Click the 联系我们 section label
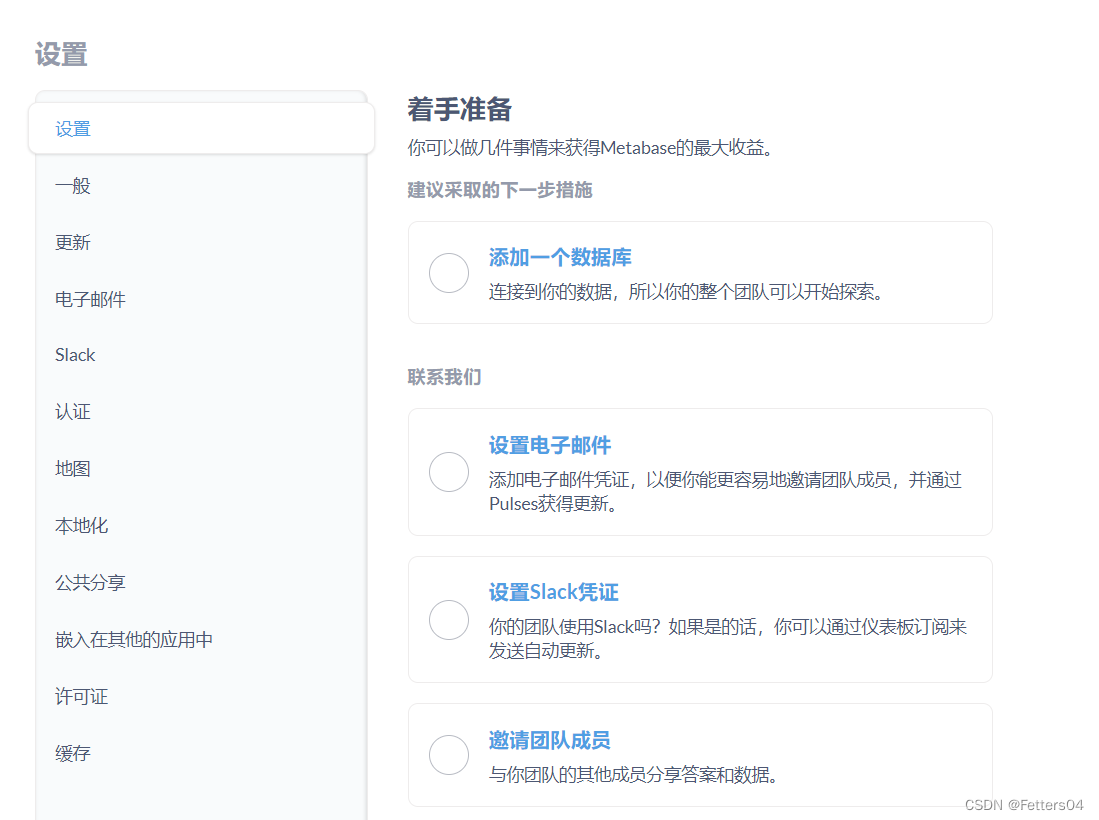Image resolution: width=1099 pixels, height=820 pixels. coord(444,377)
